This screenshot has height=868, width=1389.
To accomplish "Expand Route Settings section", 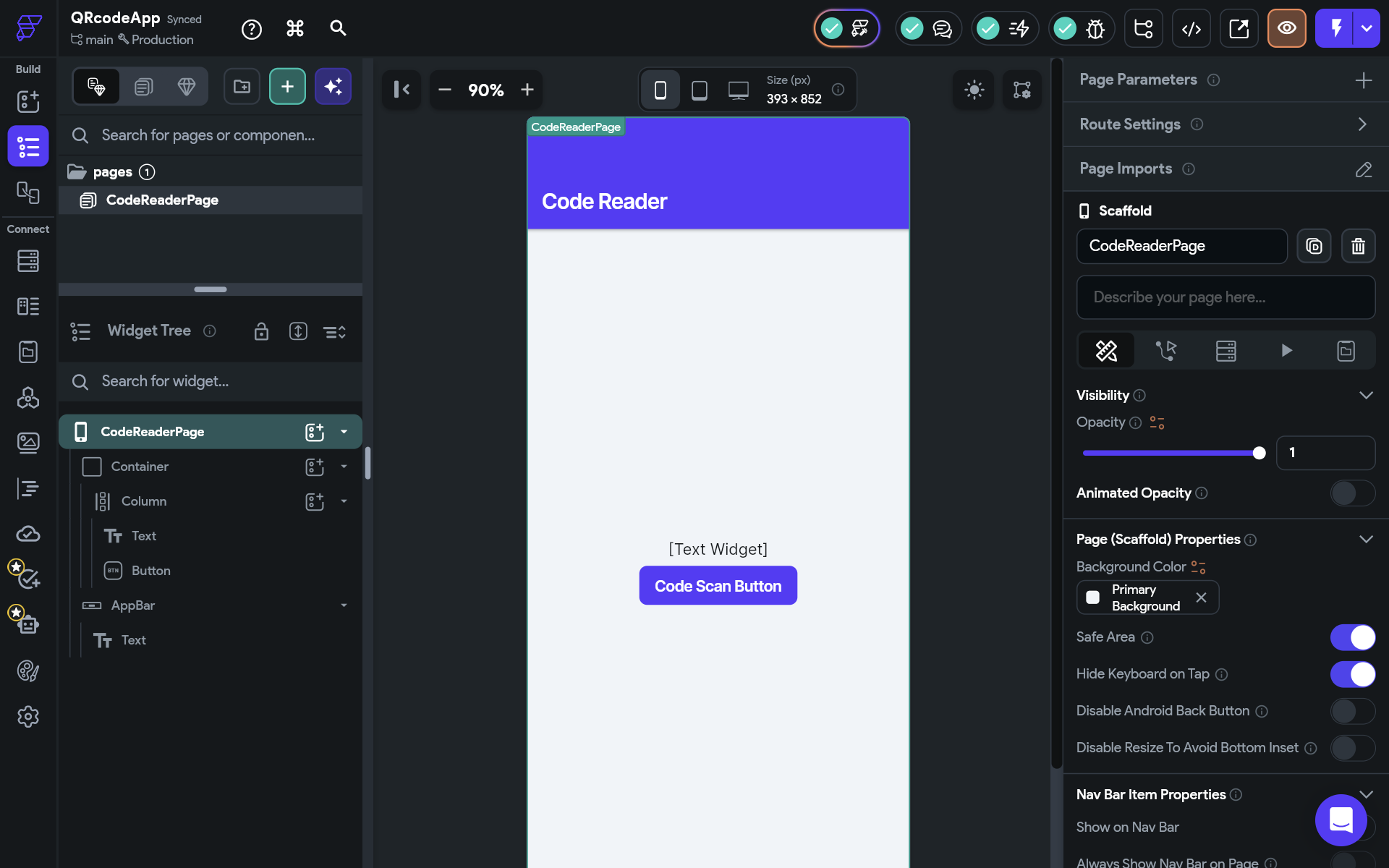I will 1362,124.
